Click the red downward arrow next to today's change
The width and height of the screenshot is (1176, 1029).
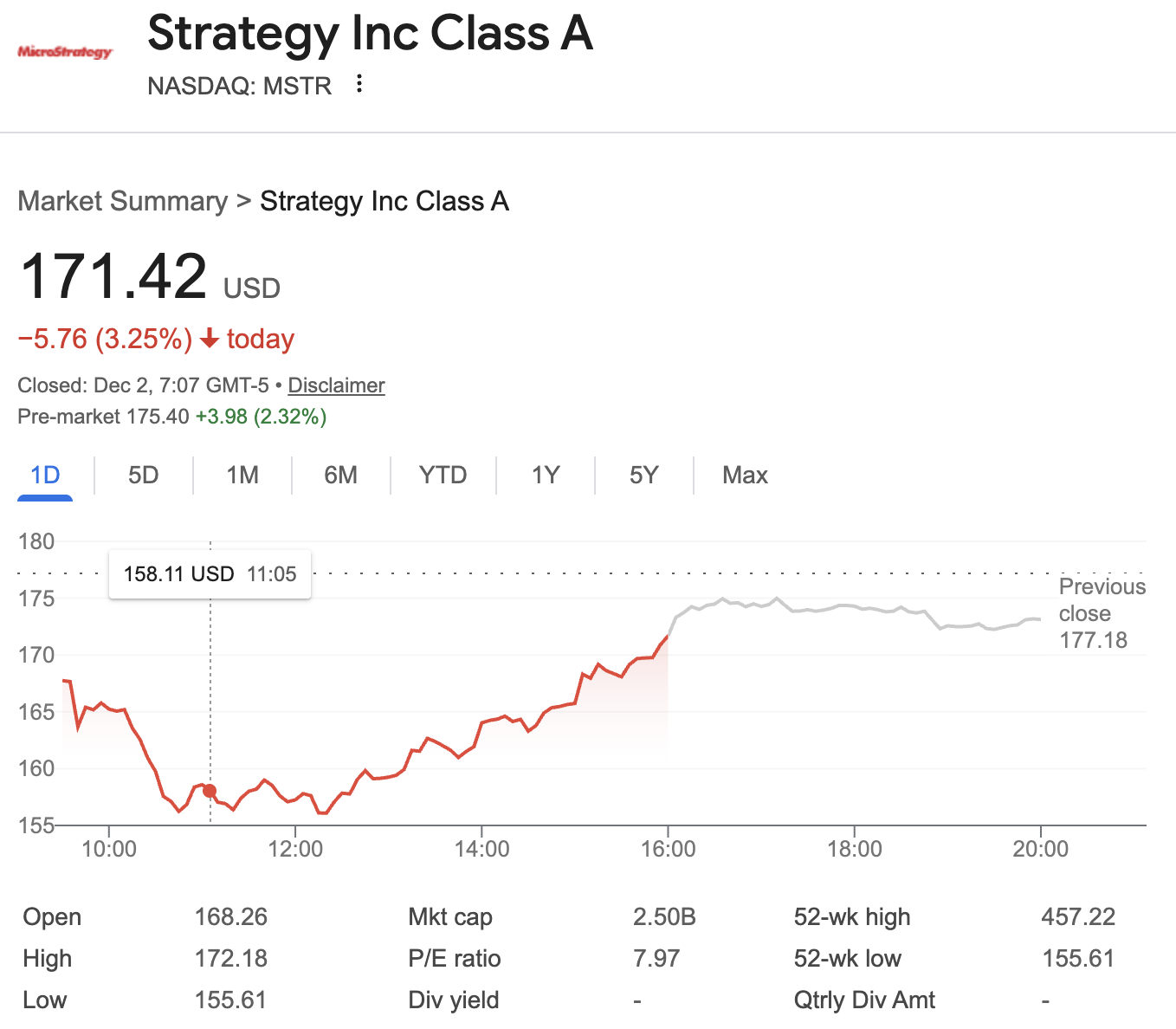(x=208, y=339)
